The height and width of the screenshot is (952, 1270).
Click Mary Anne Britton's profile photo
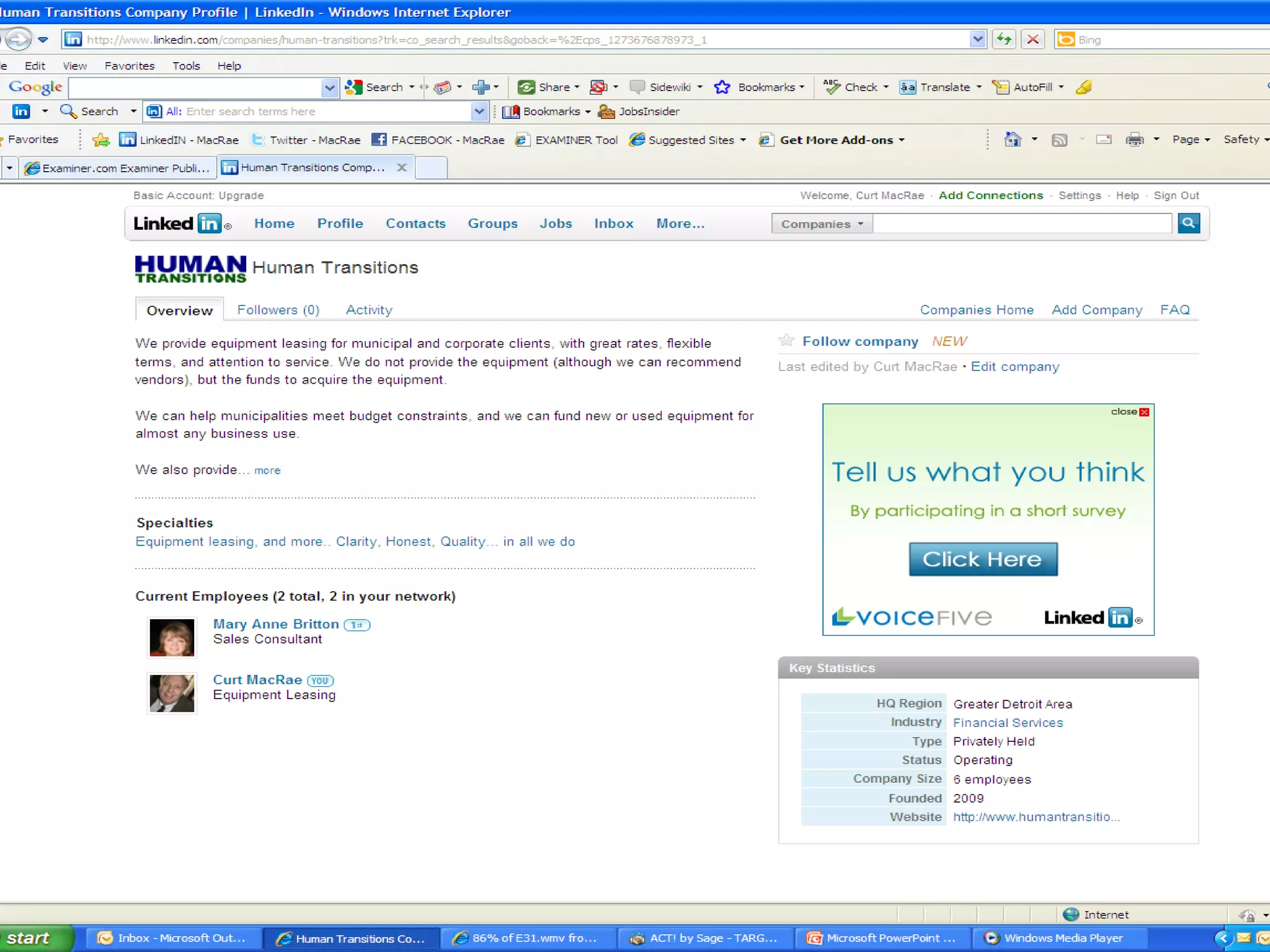[172, 637]
